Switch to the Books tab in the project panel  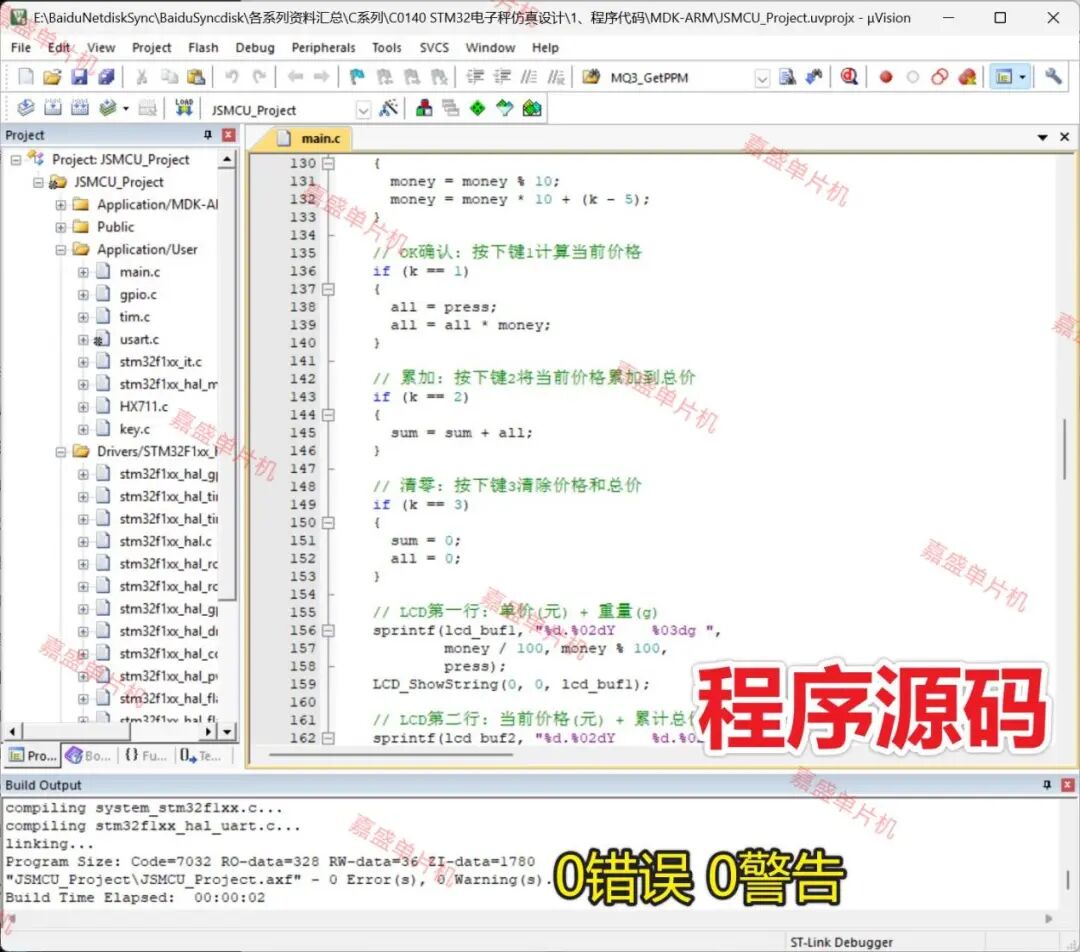pyautogui.click(x=88, y=756)
